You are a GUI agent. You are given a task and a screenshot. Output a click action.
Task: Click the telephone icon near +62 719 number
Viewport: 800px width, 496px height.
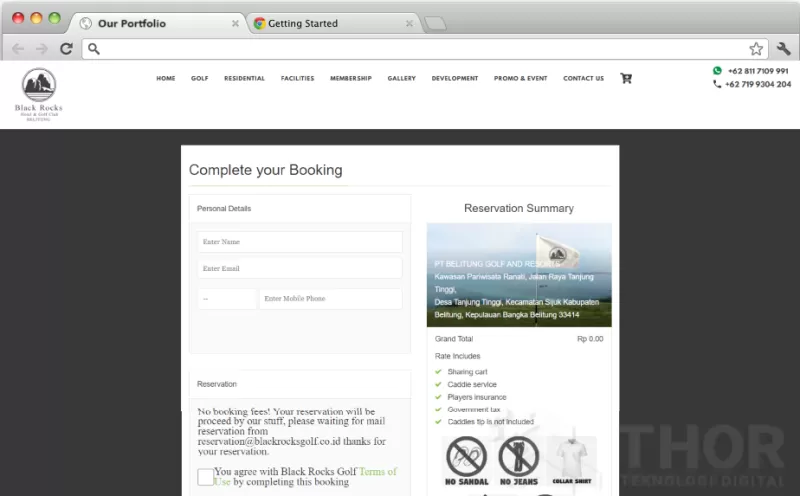point(717,84)
